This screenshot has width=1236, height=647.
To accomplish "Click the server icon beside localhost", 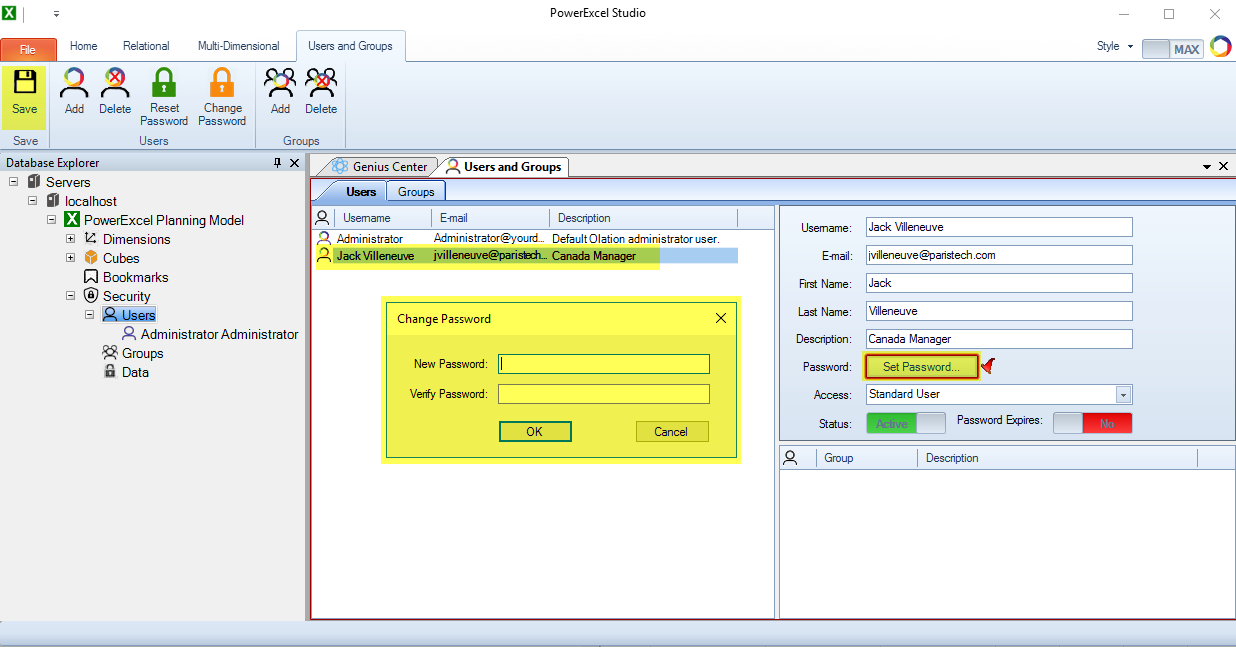I will pos(53,201).
